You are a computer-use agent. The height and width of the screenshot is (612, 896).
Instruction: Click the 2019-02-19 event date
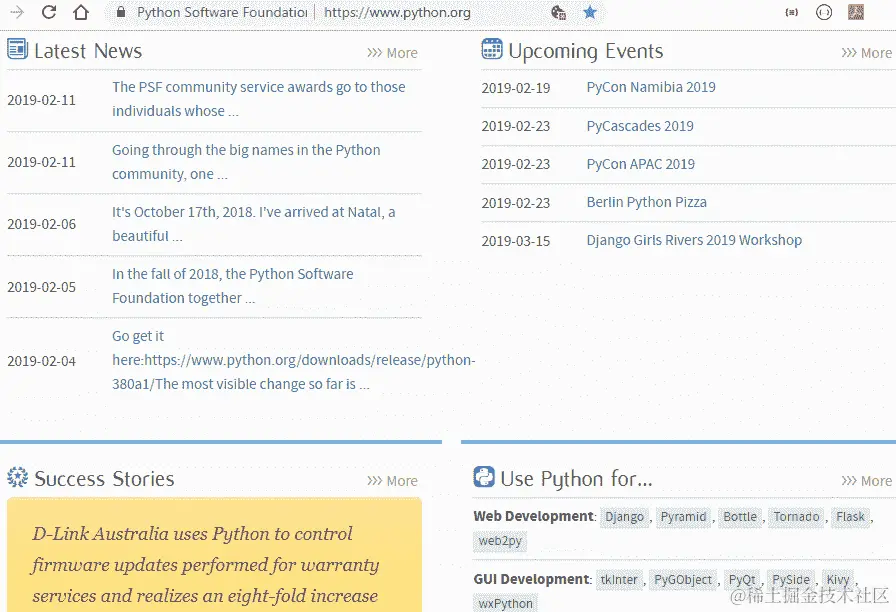pyautogui.click(x=516, y=88)
